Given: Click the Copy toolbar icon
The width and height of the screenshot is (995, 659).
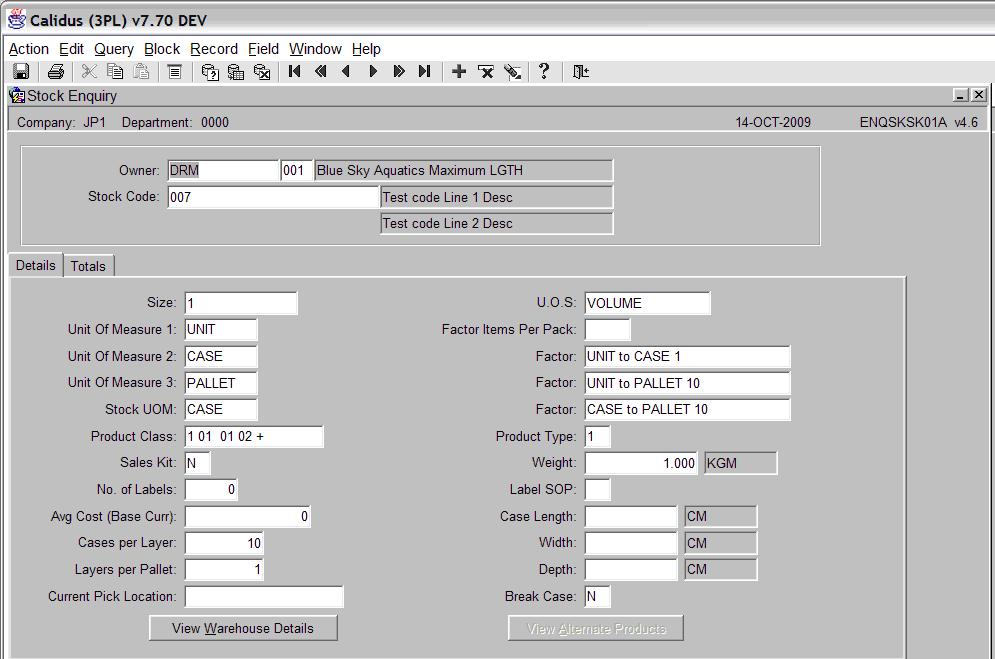Looking at the screenshot, I should 115,72.
